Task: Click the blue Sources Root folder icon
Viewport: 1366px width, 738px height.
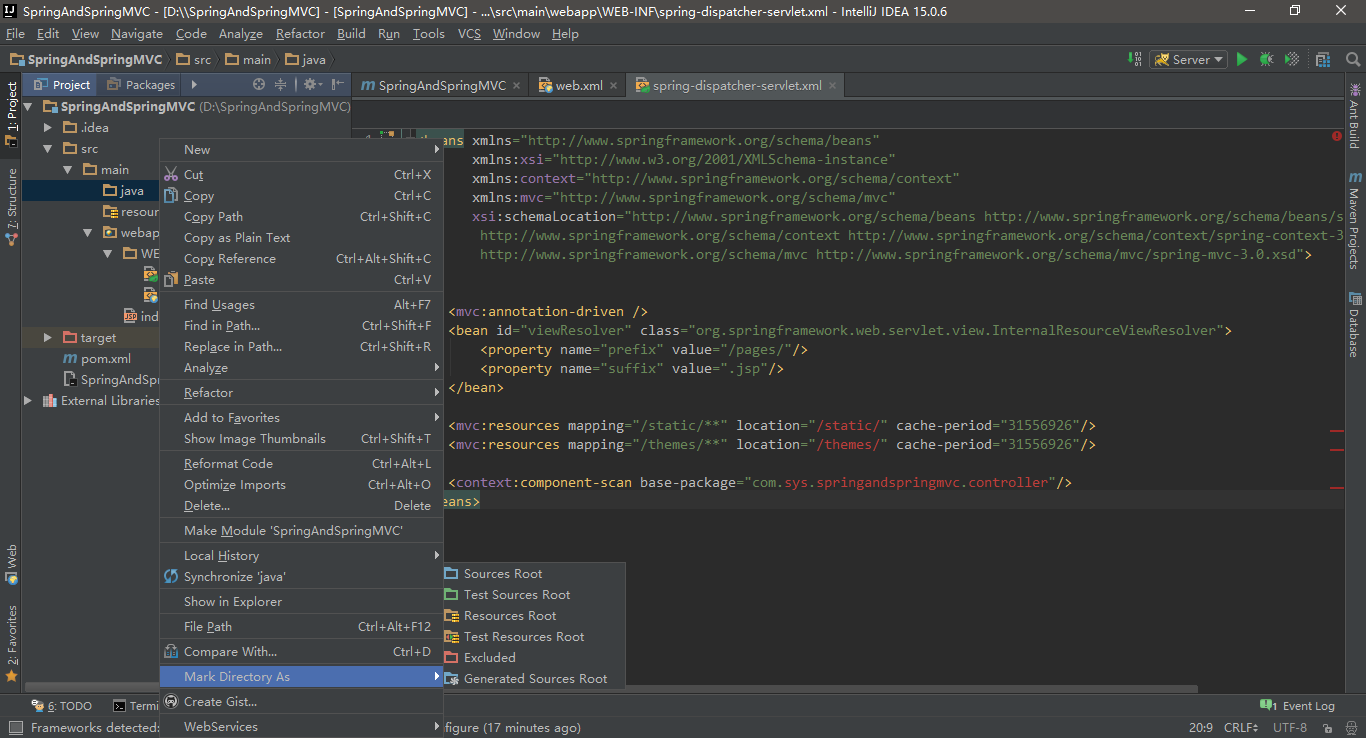Action: [x=451, y=573]
